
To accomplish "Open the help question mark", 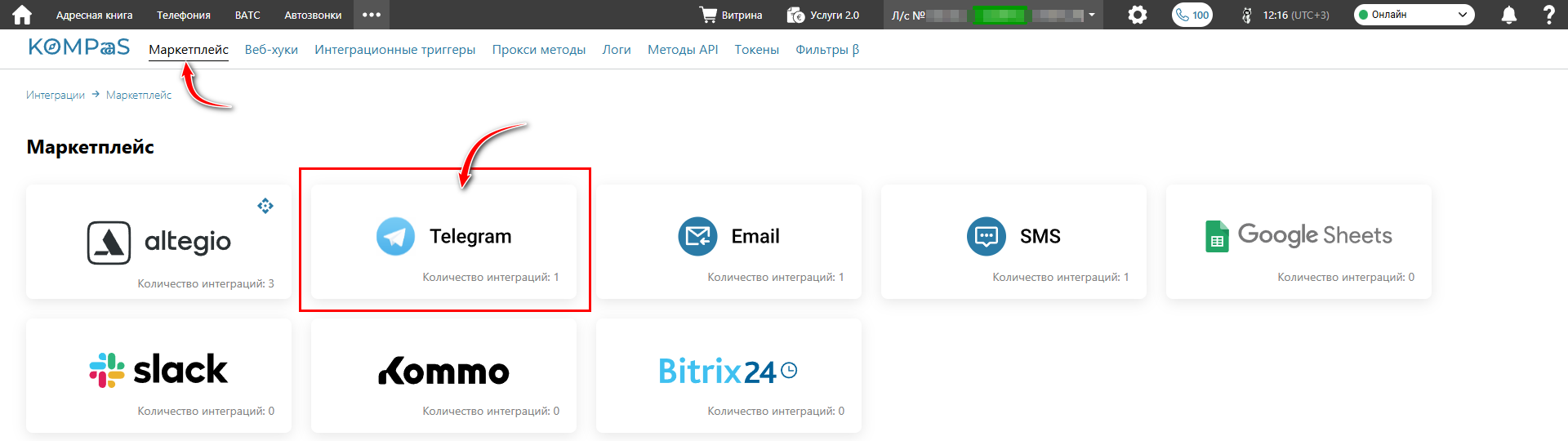I will [x=1548, y=15].
